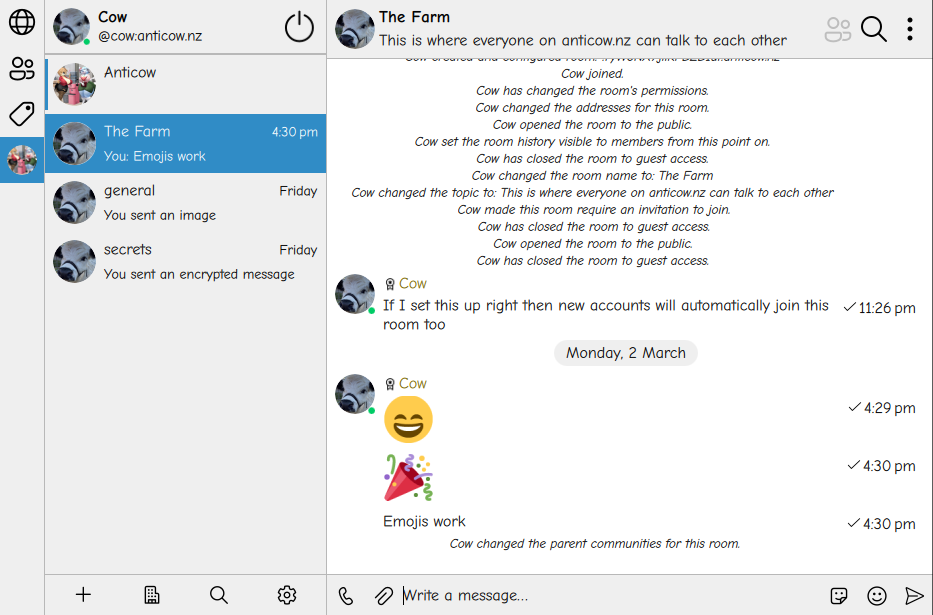Show direct chats via people icon in sidebar
The height and width of the screenshot is (615, 933).
[x=22, y=68]
